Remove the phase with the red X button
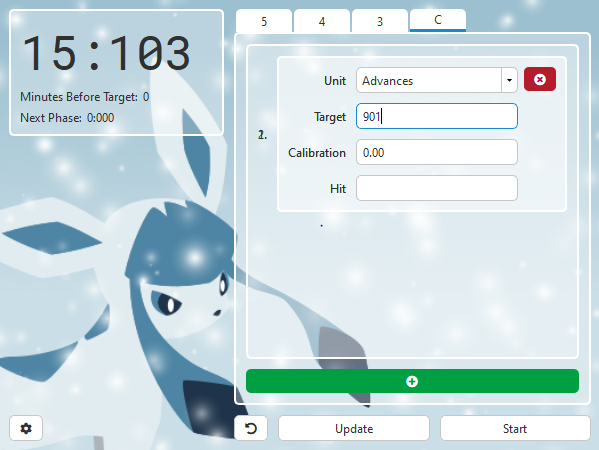 coord(539,79)
